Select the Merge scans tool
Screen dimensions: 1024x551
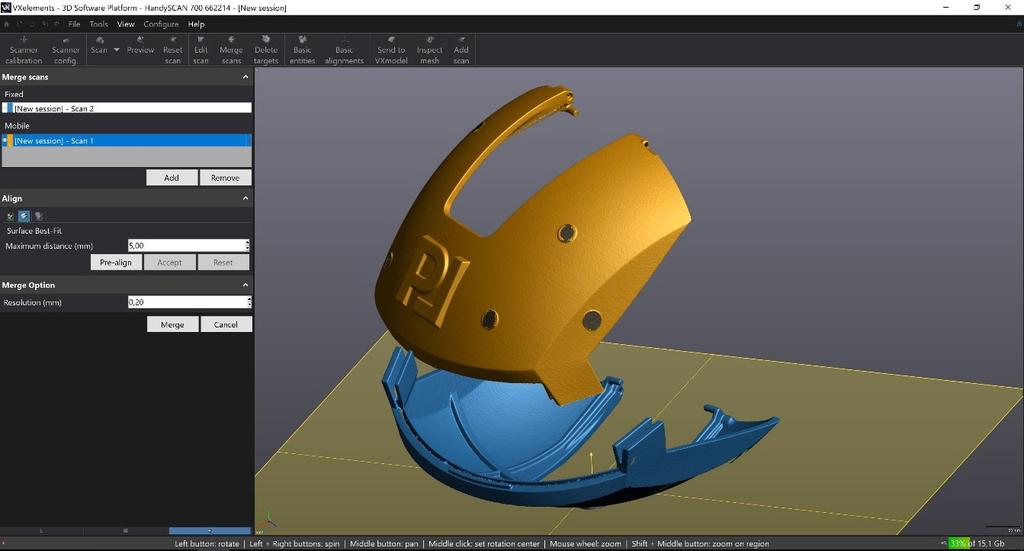coord(231,50)
